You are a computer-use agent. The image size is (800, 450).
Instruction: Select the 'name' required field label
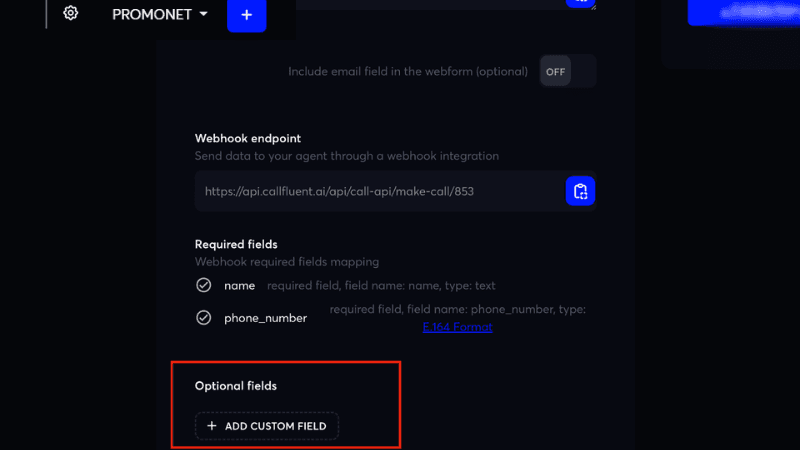pos(239,286)
